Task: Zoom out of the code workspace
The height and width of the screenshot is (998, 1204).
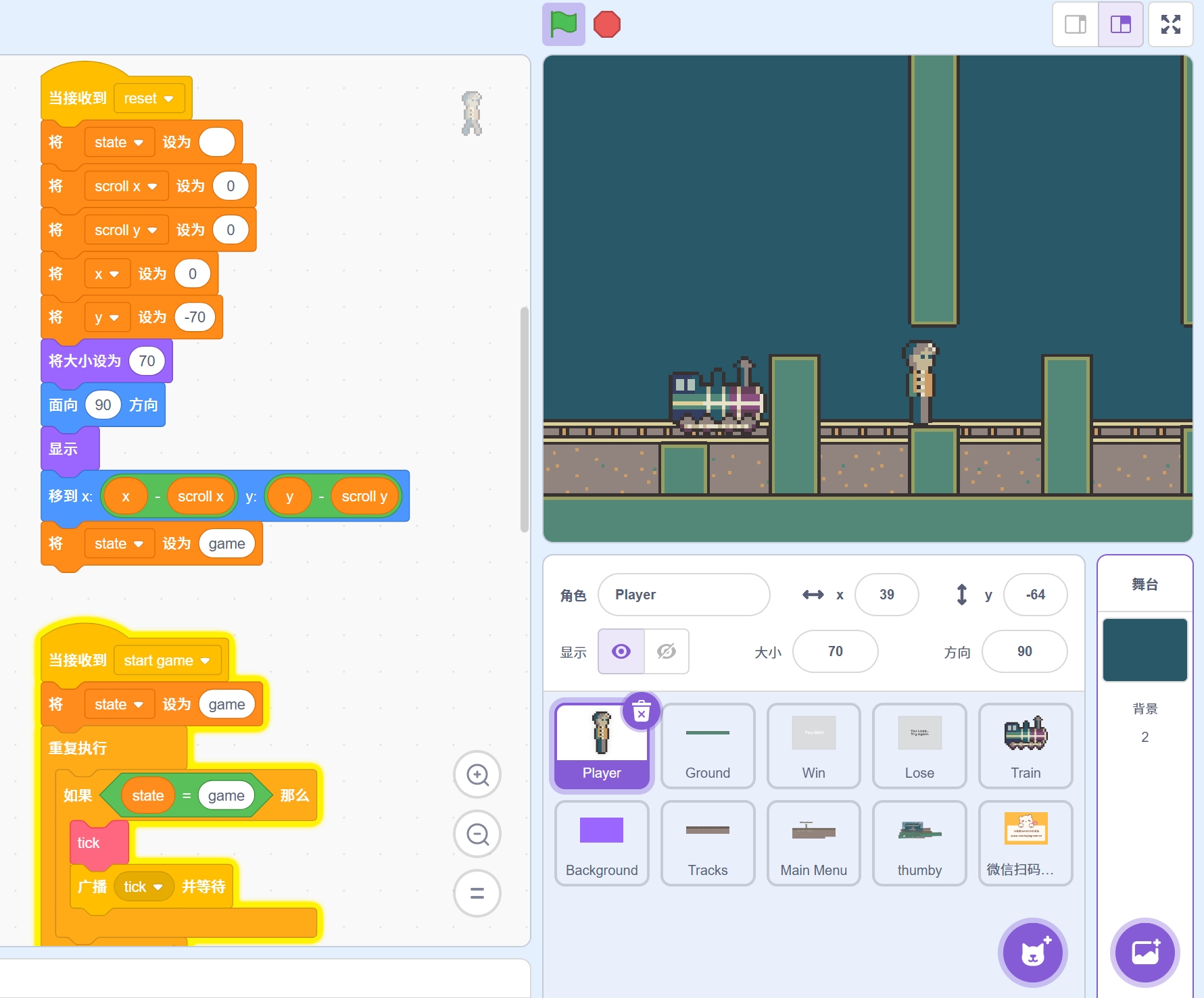Action: click(x=477, y=834)
